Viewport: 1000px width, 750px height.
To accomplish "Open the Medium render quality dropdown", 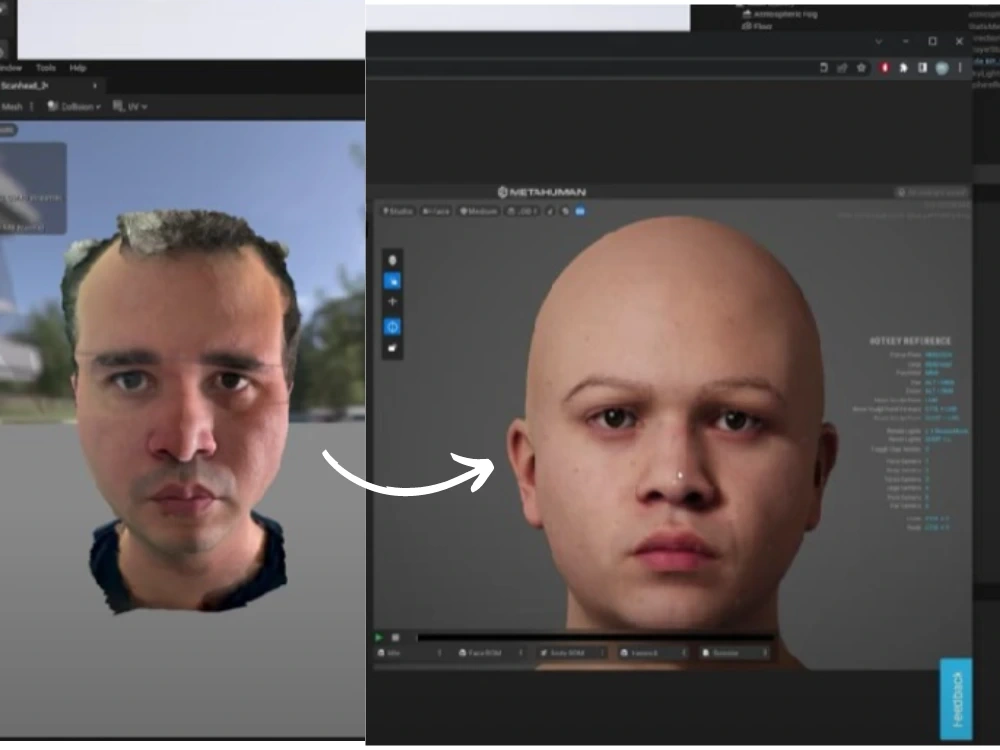I will pos(478,211).
